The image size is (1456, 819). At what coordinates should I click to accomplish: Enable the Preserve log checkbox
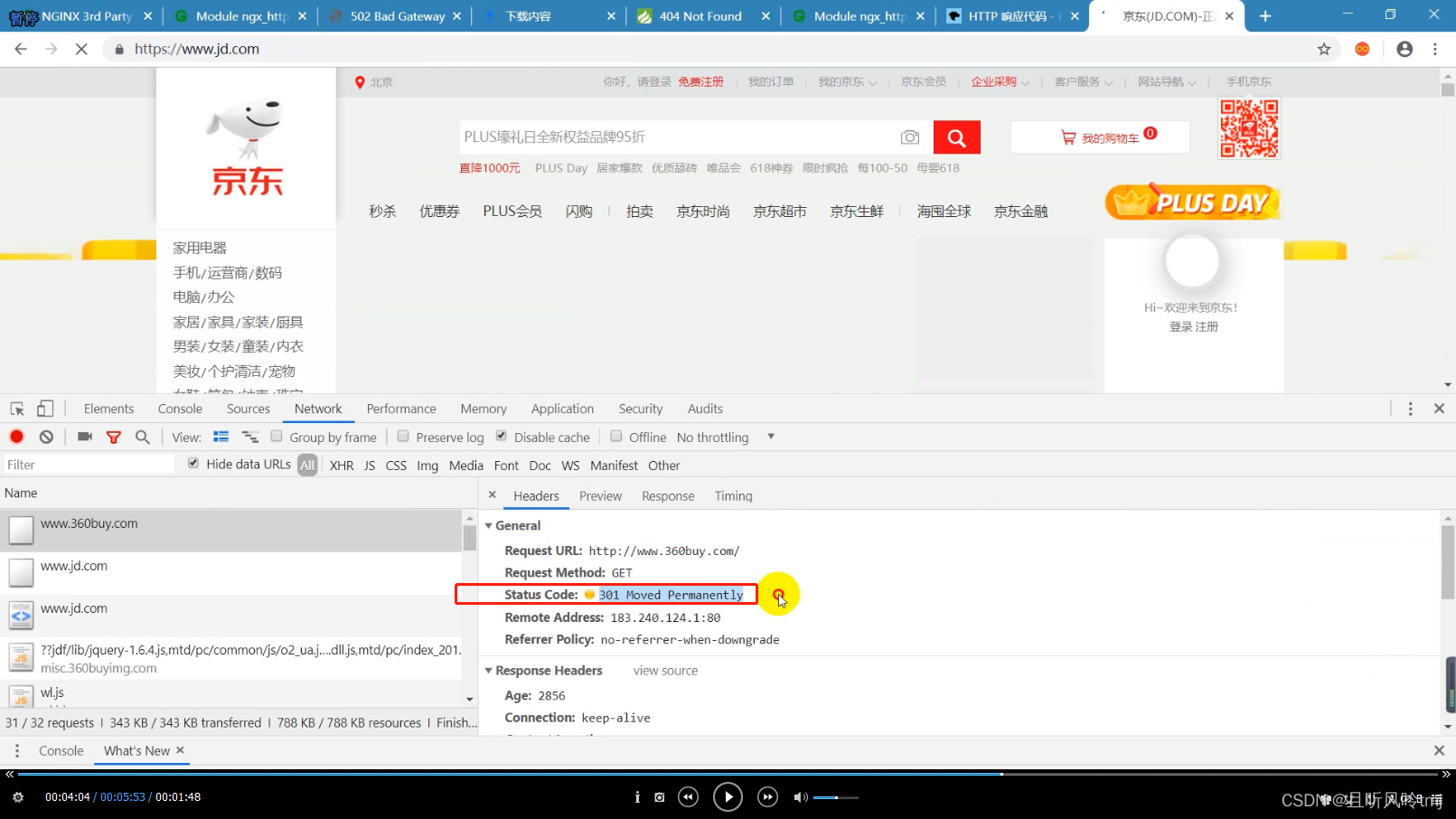coord(403,437)
